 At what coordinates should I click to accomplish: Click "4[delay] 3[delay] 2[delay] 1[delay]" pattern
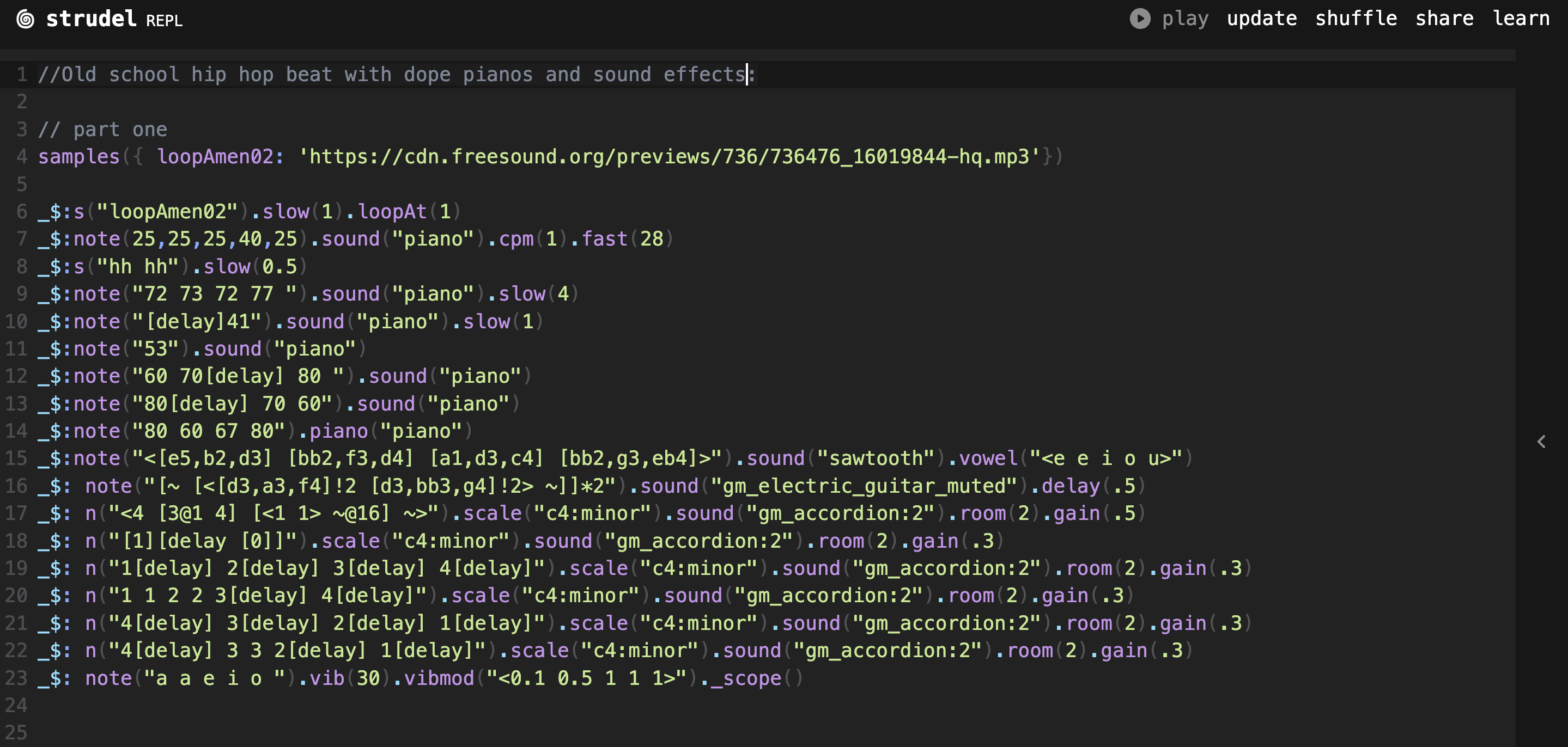click(x=327, y=623)
